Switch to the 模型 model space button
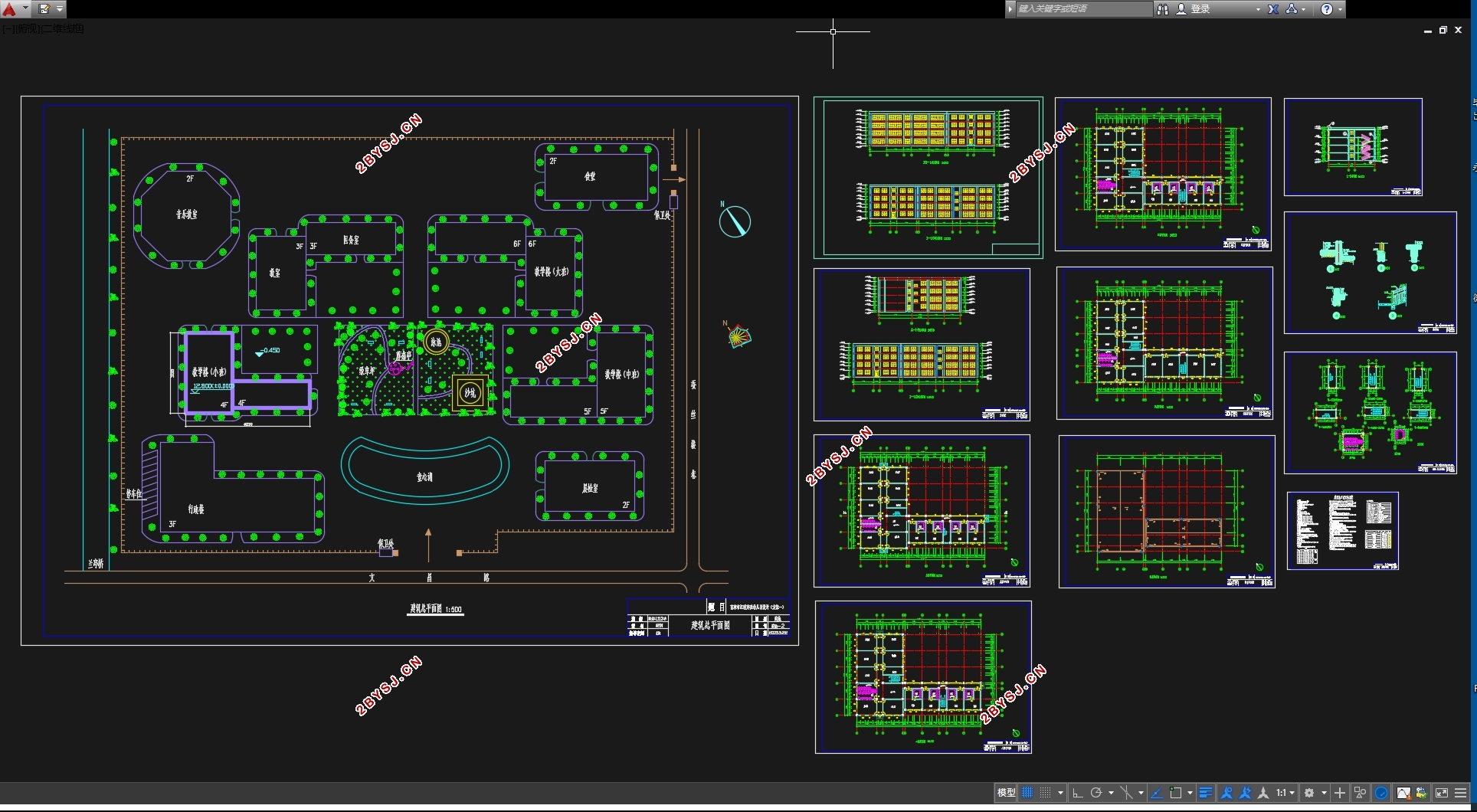The image size is (1477, 812). (x=1006, y=793)
